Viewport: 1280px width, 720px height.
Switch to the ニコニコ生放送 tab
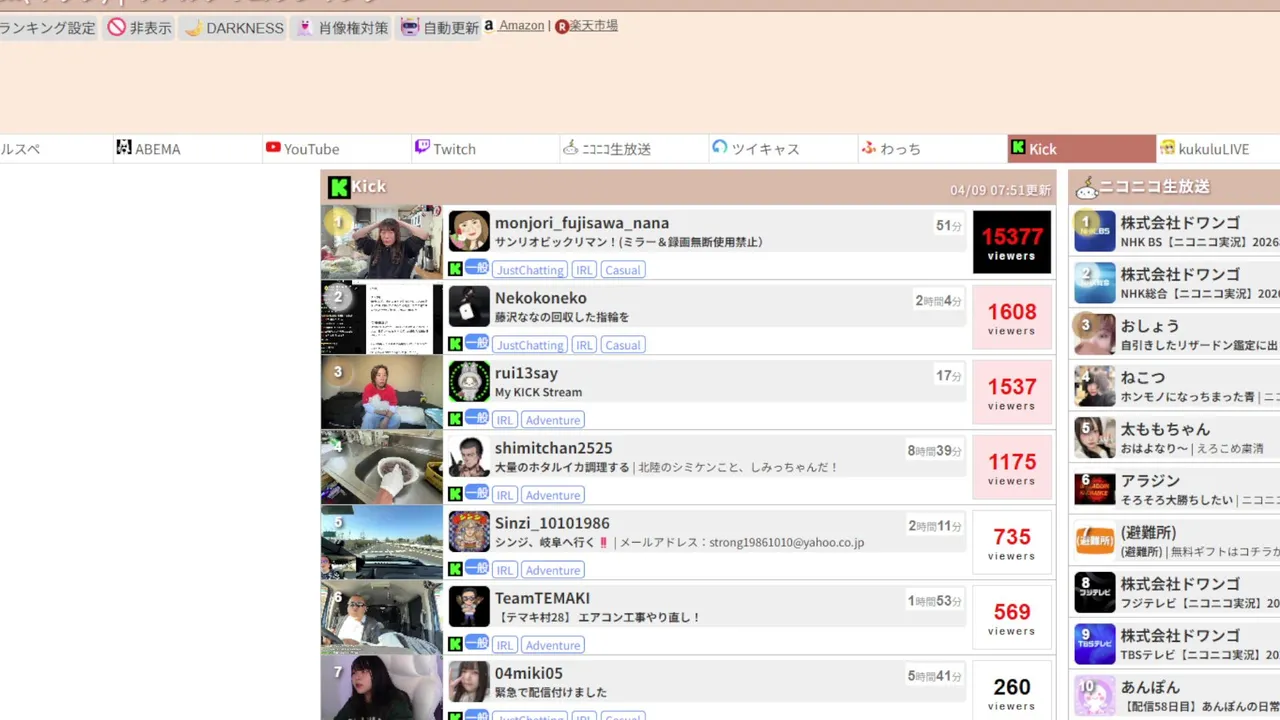click(x=635, y=149)
